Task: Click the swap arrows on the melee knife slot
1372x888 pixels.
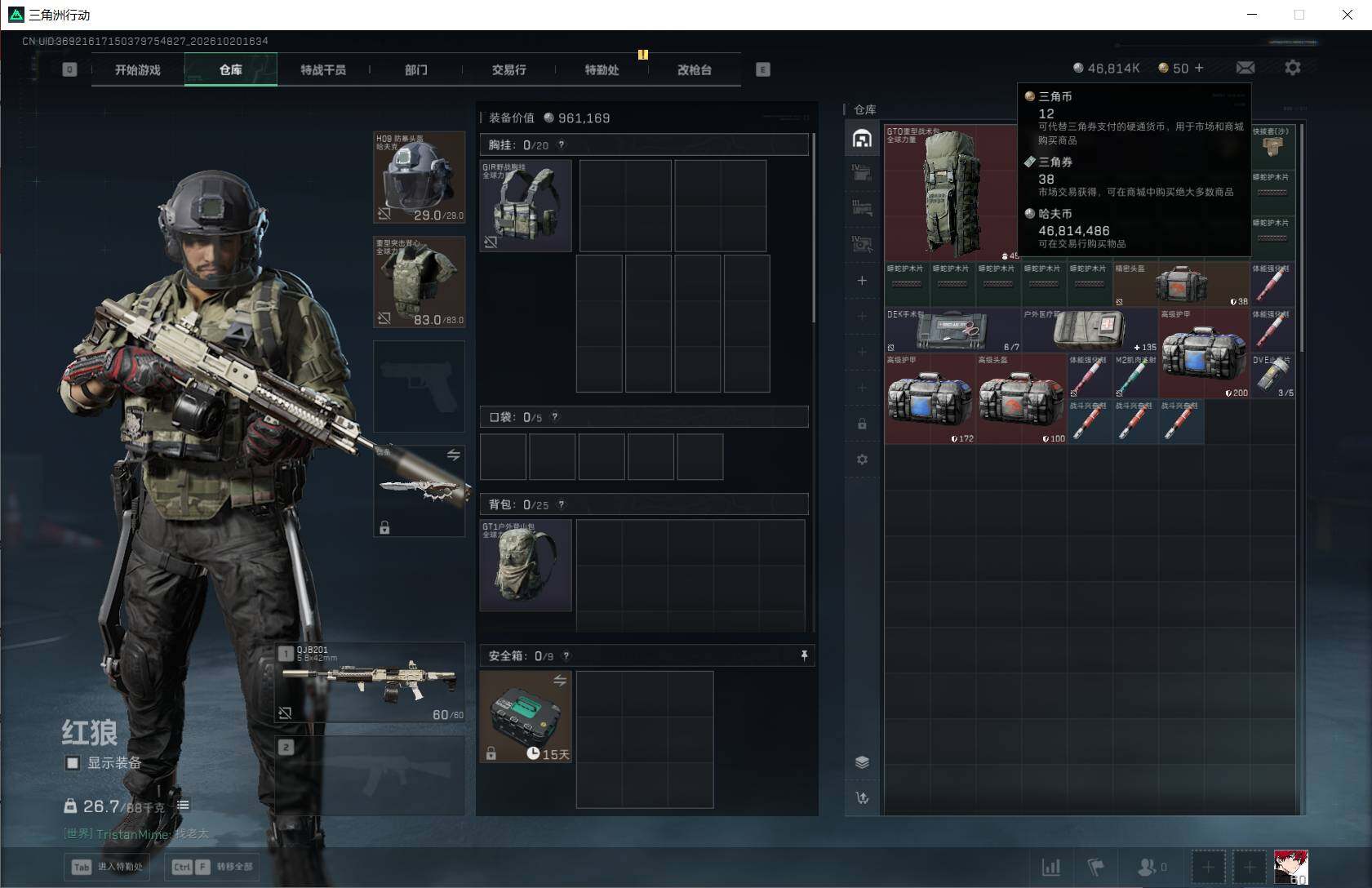Action: click(453, 455)
